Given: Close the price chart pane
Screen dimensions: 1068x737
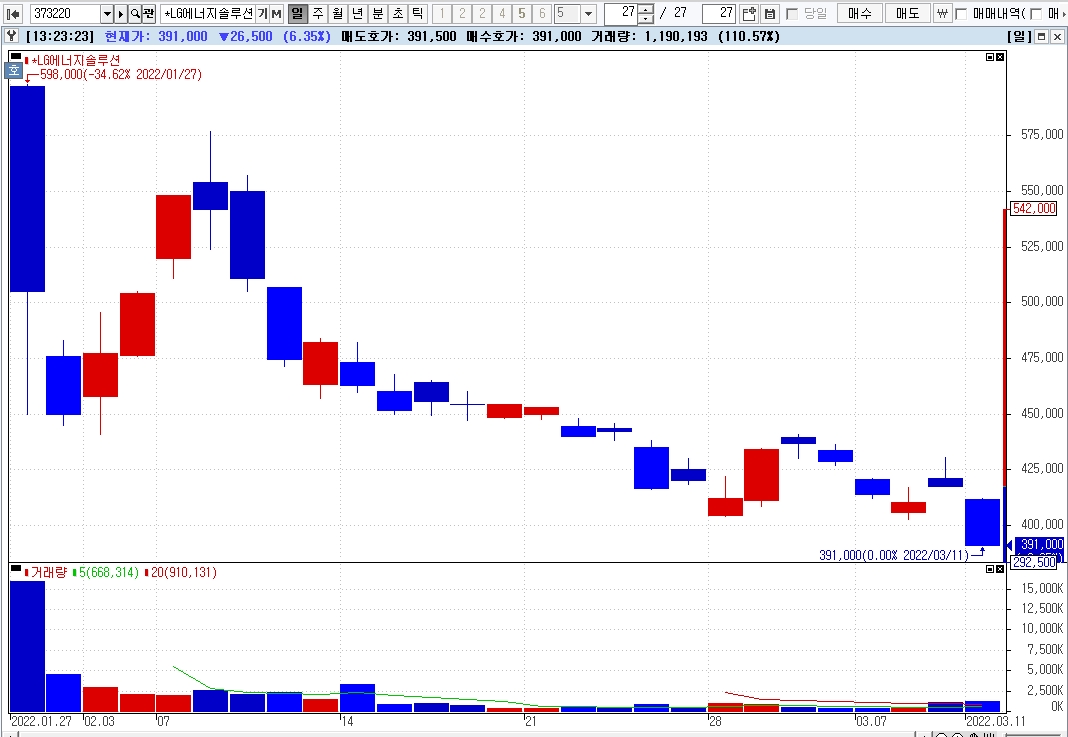Looking at the screenshot, I should coord(1000,57).
